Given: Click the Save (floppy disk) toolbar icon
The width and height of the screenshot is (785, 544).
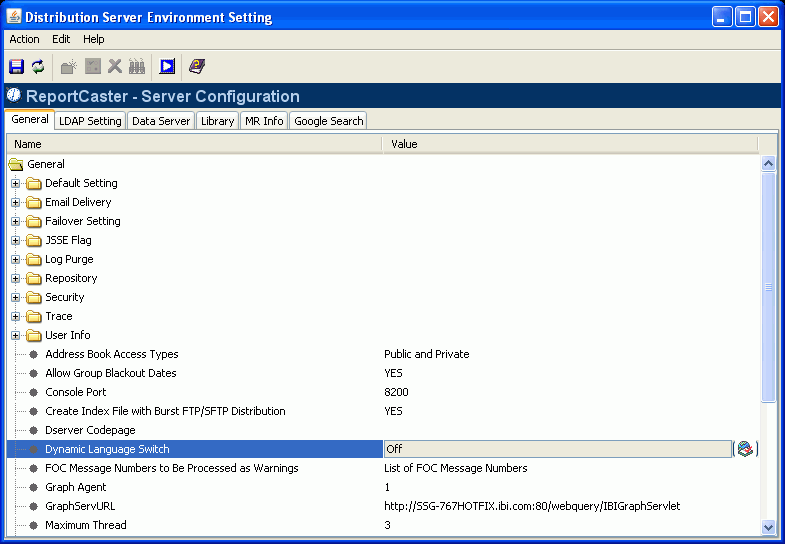Looking at the screenshot, I should [x=17, y=67].
